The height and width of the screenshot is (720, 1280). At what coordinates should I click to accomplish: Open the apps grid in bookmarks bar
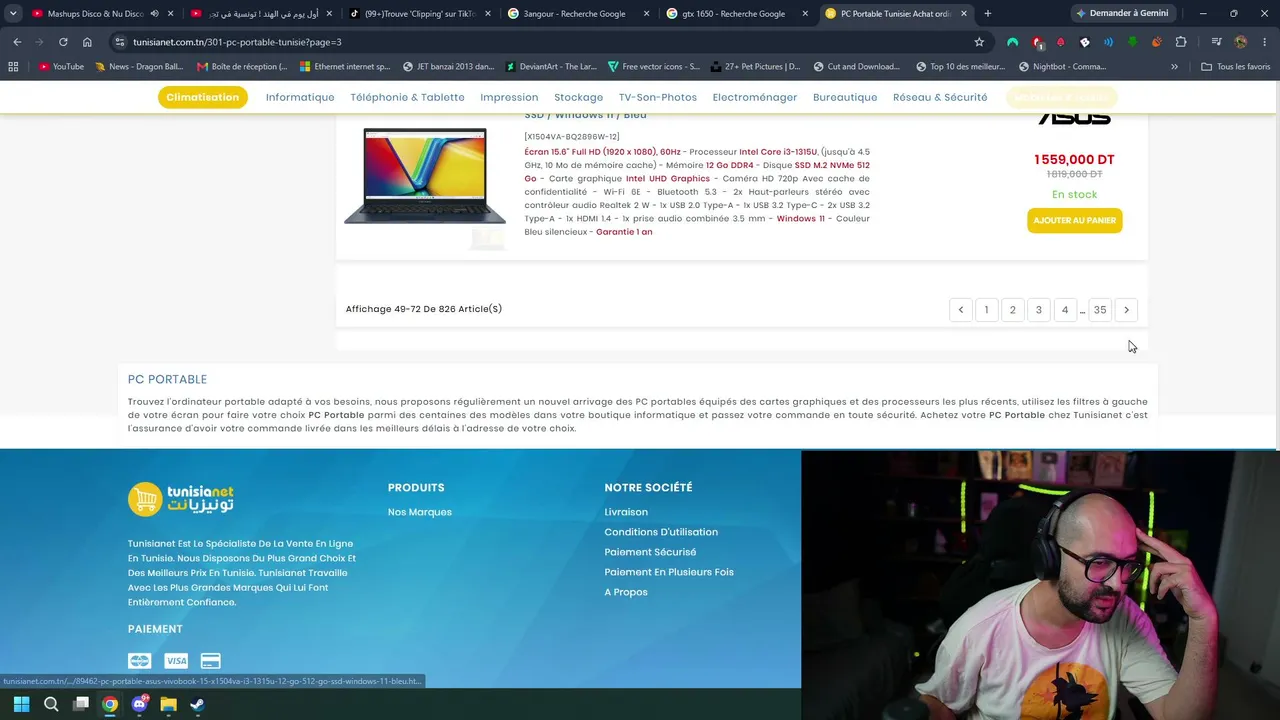tap(13, 67)
